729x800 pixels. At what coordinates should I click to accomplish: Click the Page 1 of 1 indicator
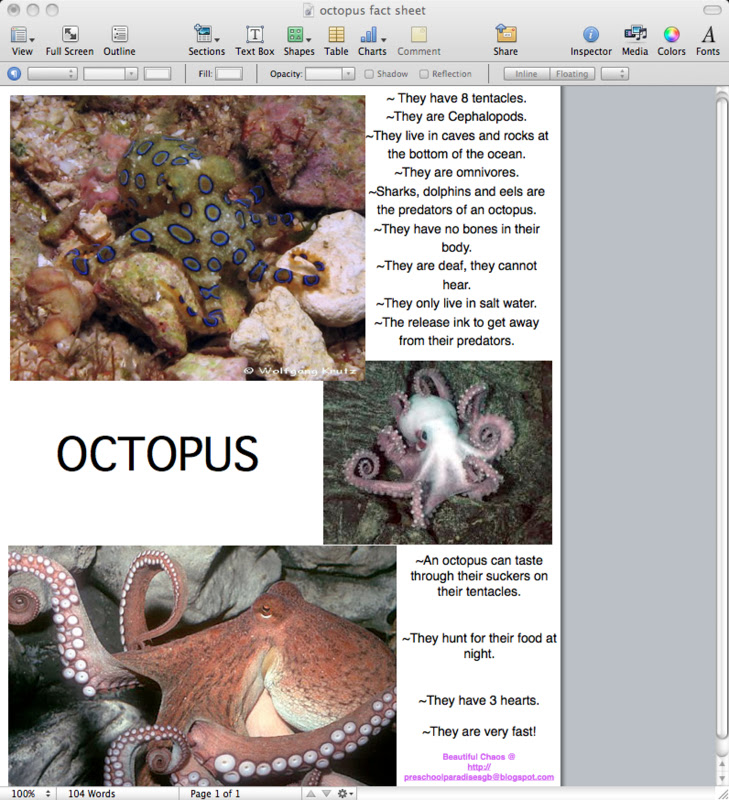coord(215,793)
